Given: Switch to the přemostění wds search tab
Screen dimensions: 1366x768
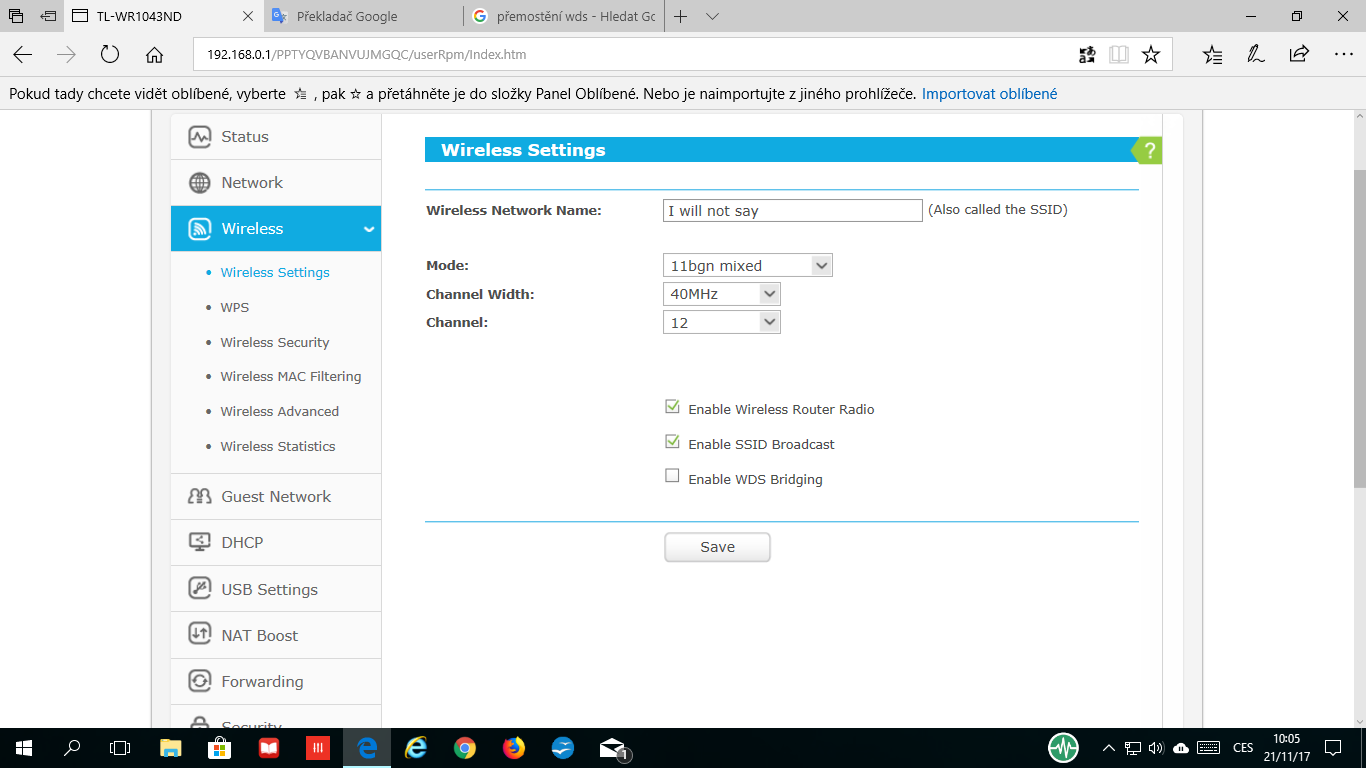Looking at the screenshot, I should tap(564, 16).
